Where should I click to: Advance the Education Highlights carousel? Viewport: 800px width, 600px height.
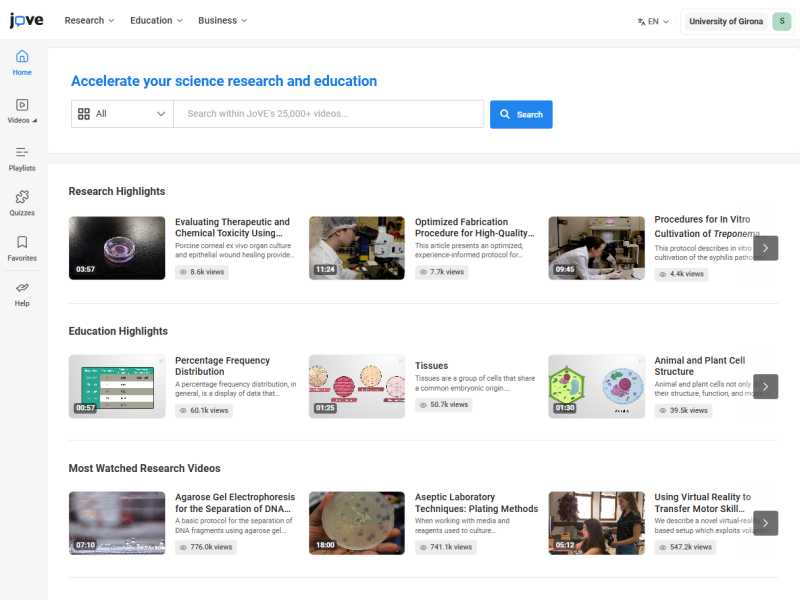click(x=765, y=386)
